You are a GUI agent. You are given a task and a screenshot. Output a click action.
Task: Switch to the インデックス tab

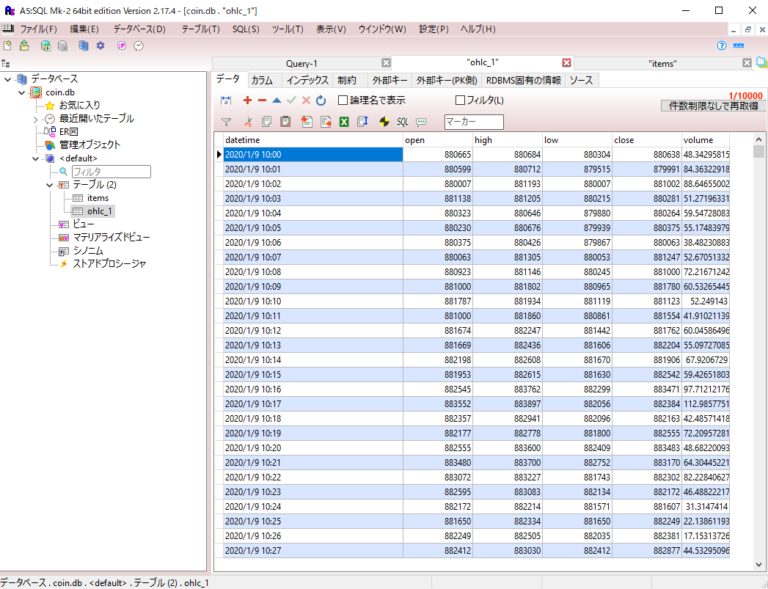306,79
